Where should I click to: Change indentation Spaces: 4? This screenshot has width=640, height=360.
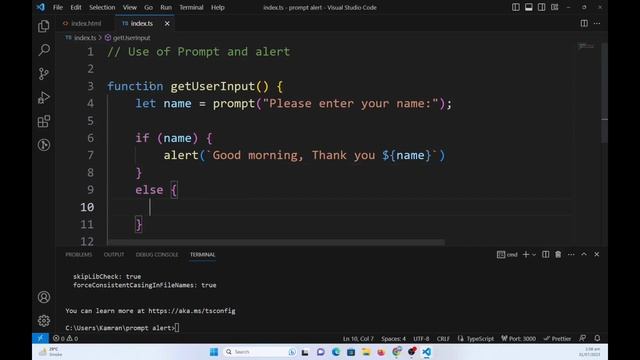tap(393, 338)
